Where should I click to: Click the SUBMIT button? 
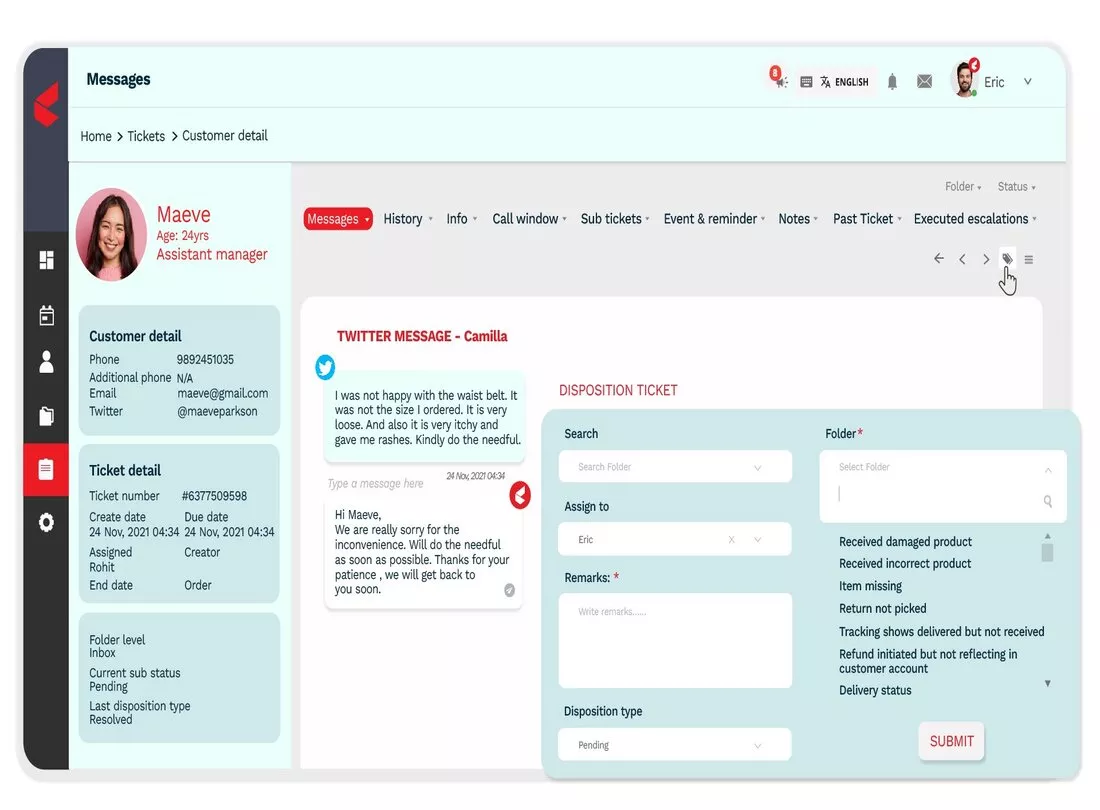(x=950, y=741)
